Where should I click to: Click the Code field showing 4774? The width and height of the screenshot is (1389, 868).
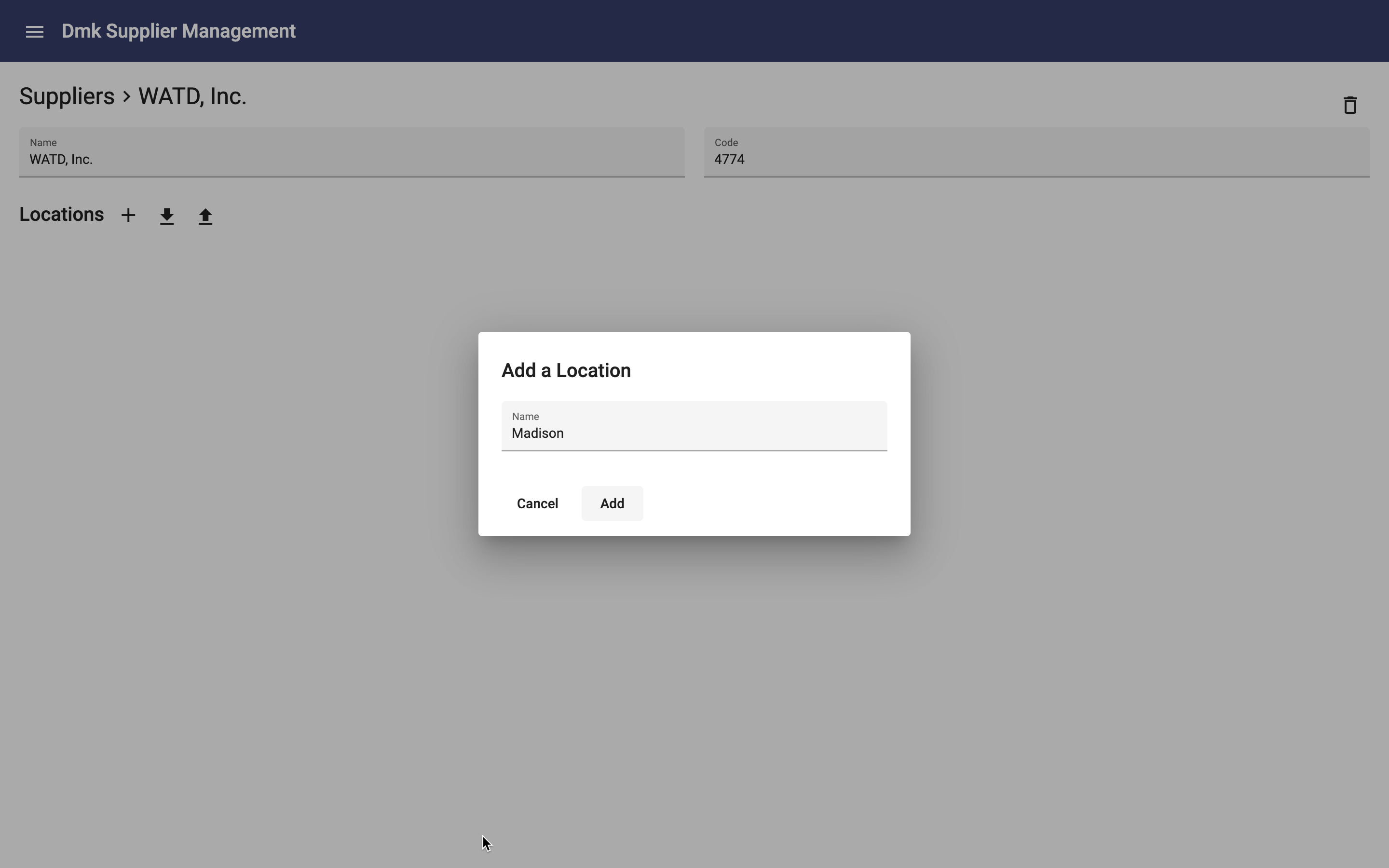(x=1036, y=152)
